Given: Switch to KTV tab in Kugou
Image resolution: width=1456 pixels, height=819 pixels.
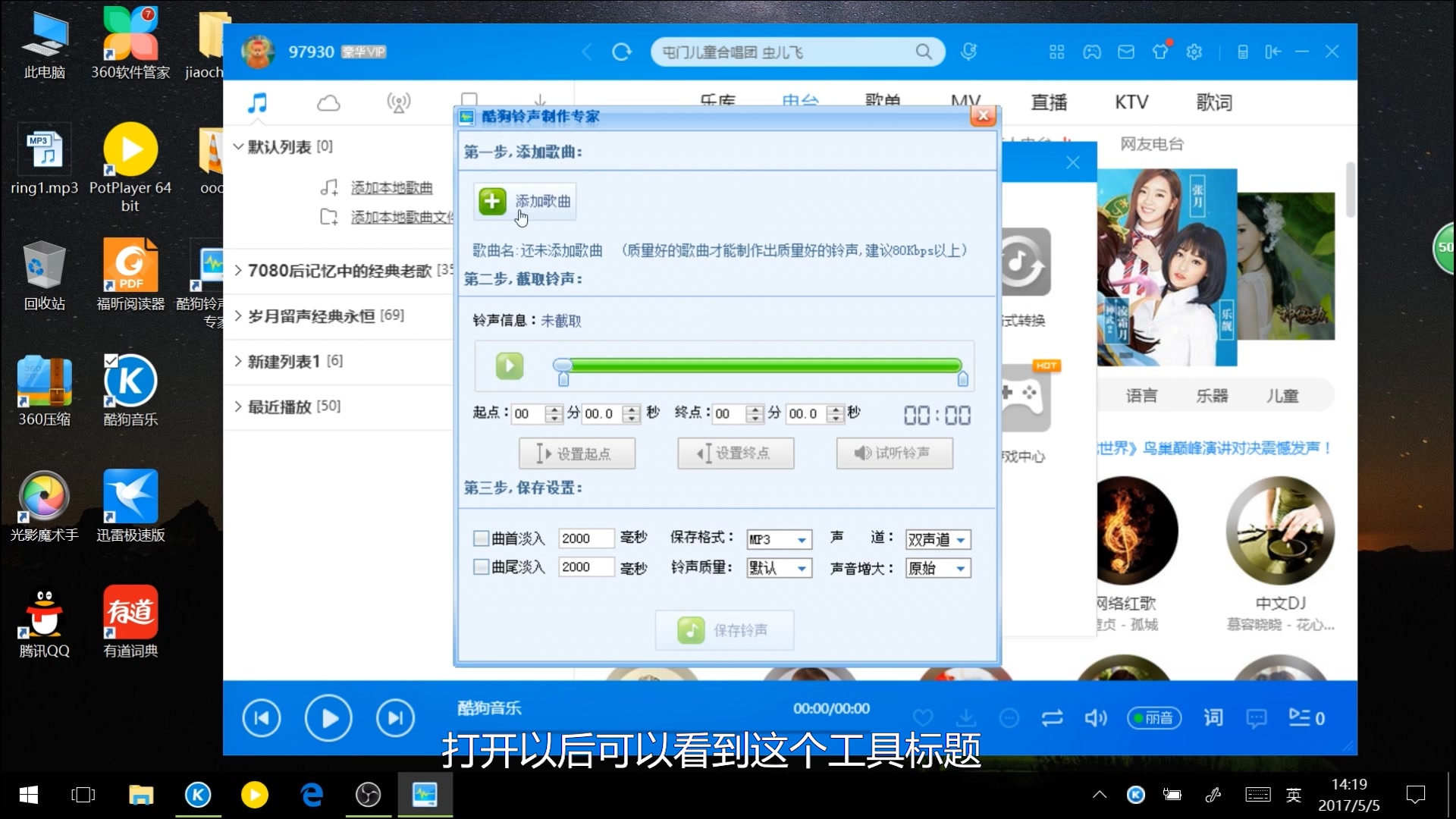Looking at the screenshot, I should point(1131,102).
